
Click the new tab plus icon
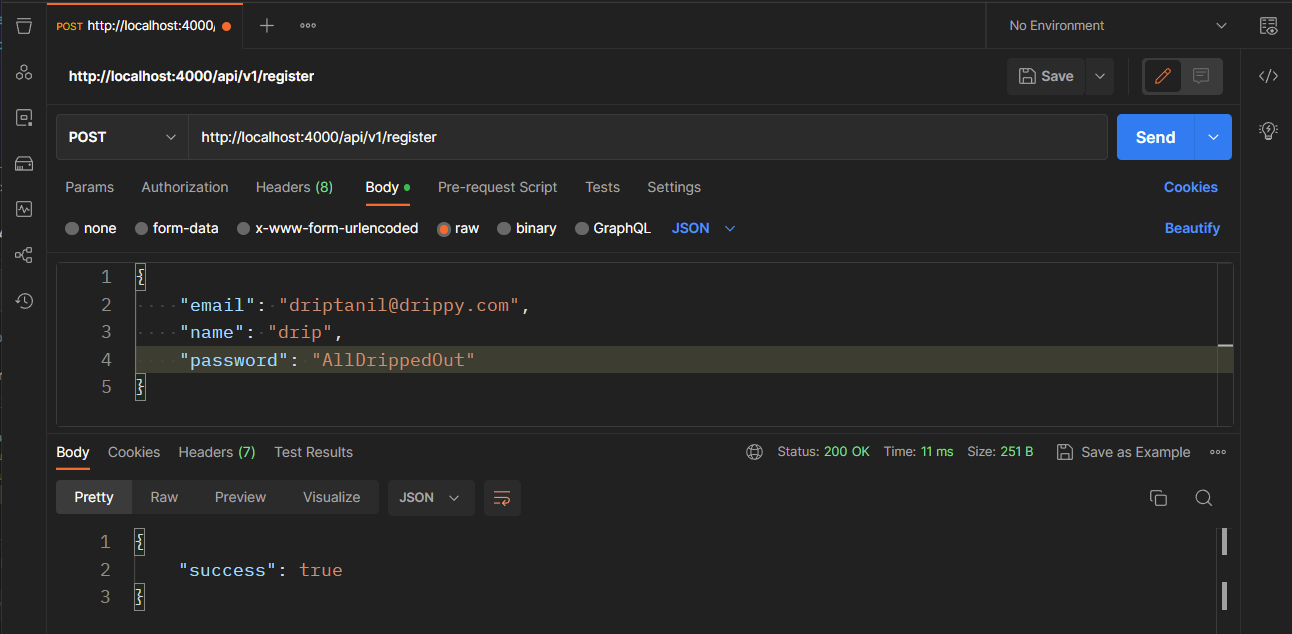coord(267,26)
